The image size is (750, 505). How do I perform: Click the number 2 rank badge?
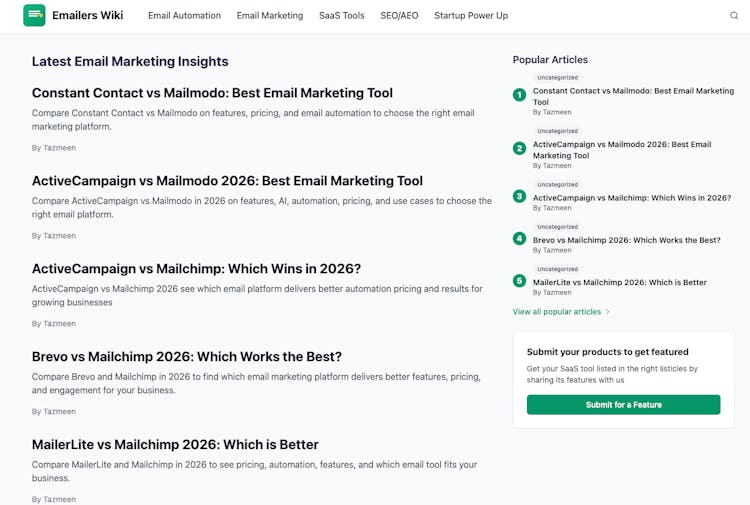519,149
